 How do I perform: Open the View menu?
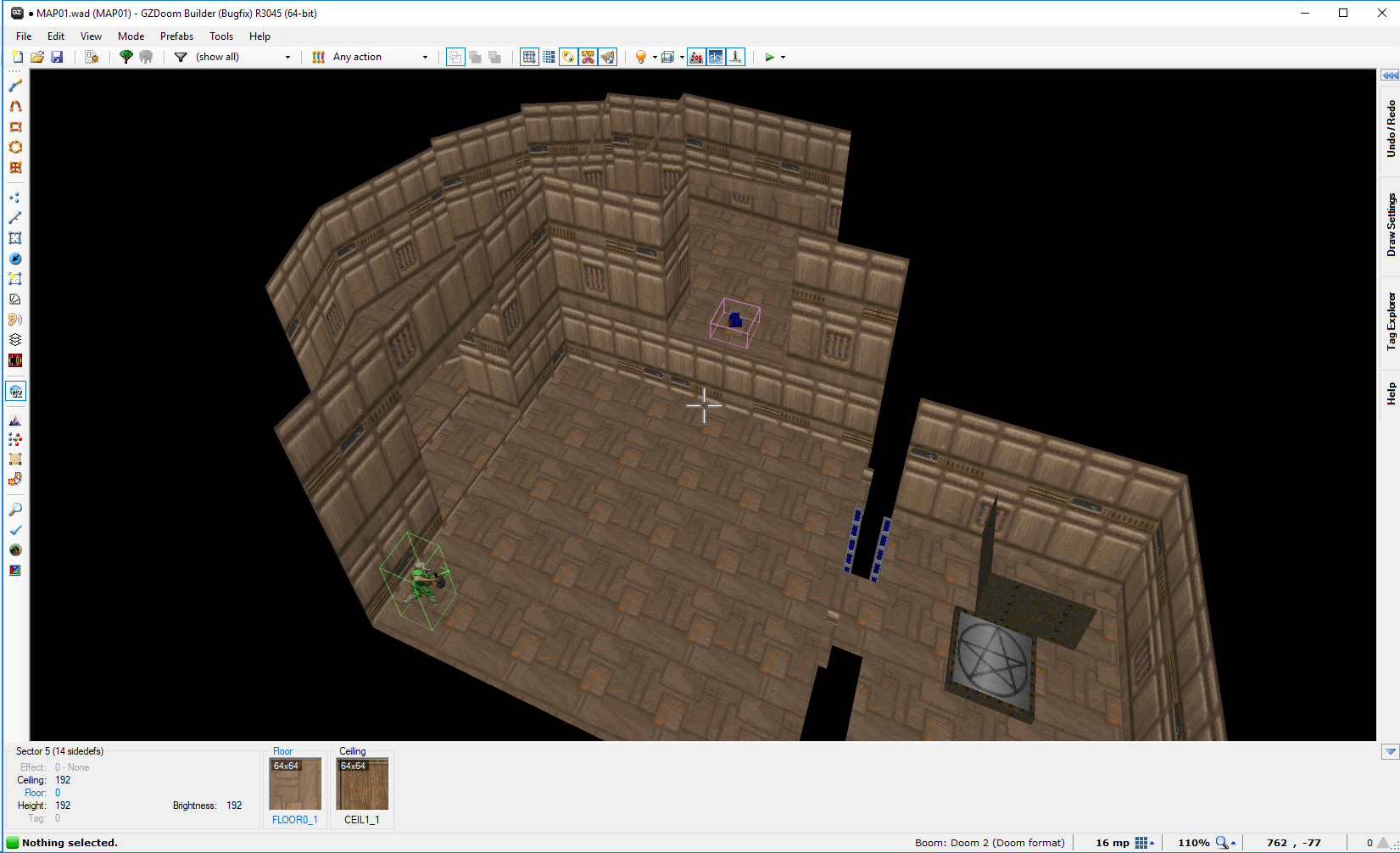(91, 36)
